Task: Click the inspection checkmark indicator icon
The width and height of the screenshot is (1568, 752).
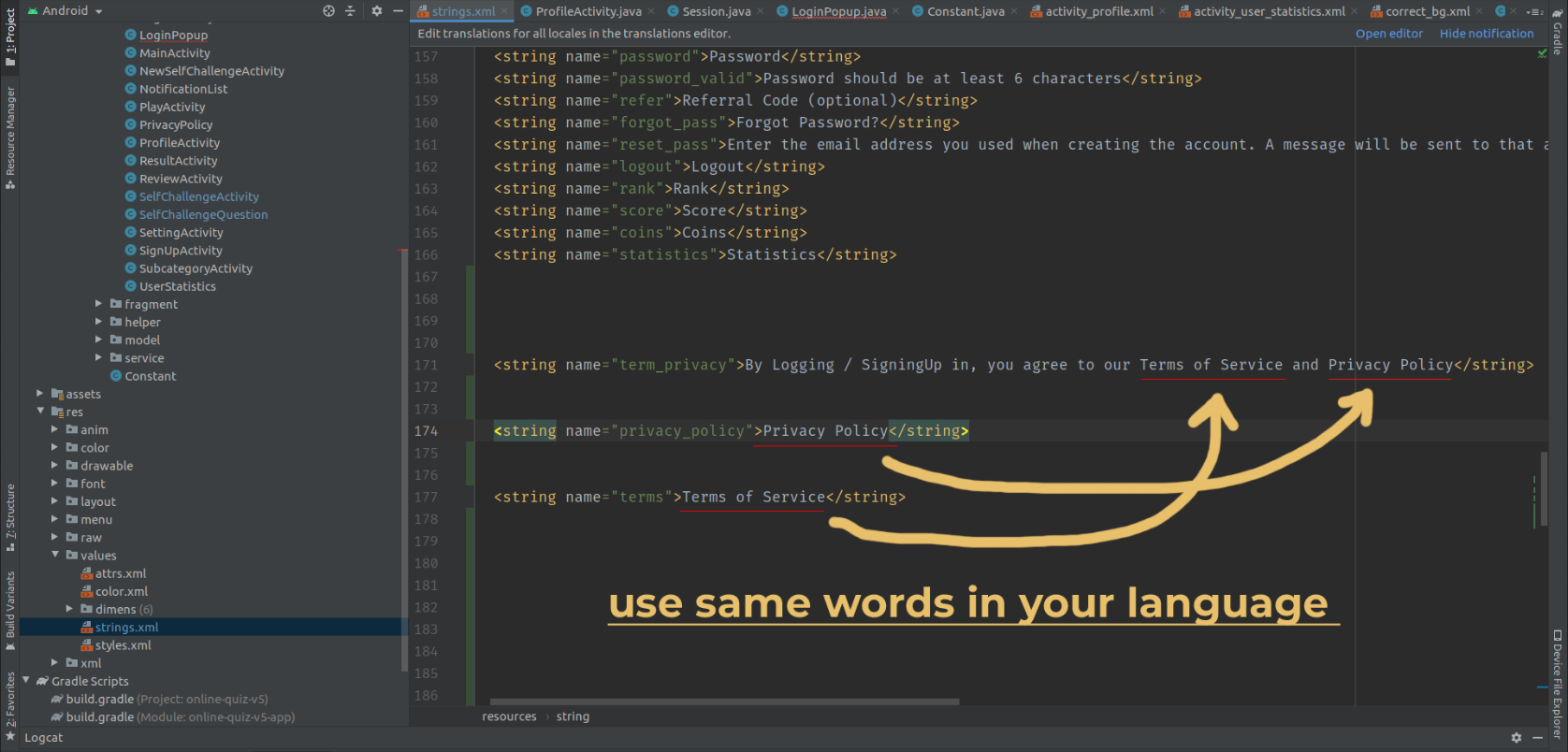Action: tap(1542, 54)
